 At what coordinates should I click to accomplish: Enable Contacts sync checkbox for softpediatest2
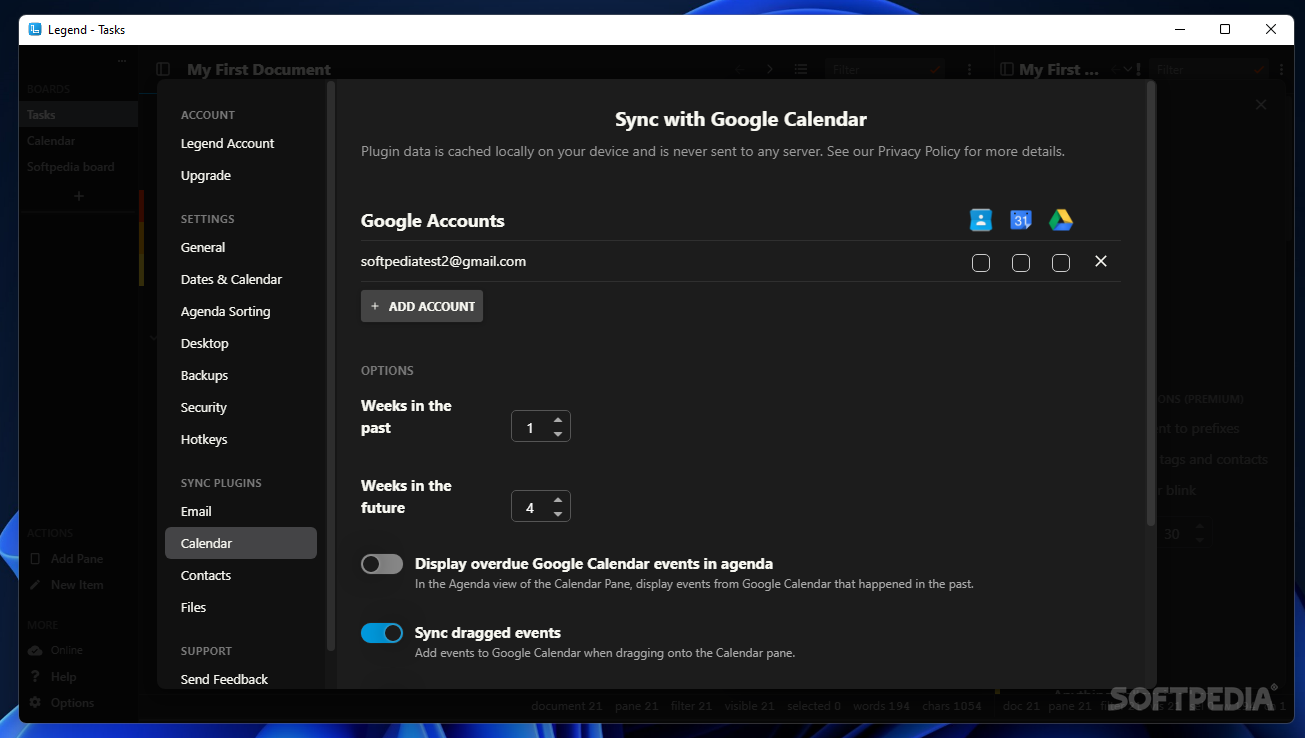tap(981, 263)
